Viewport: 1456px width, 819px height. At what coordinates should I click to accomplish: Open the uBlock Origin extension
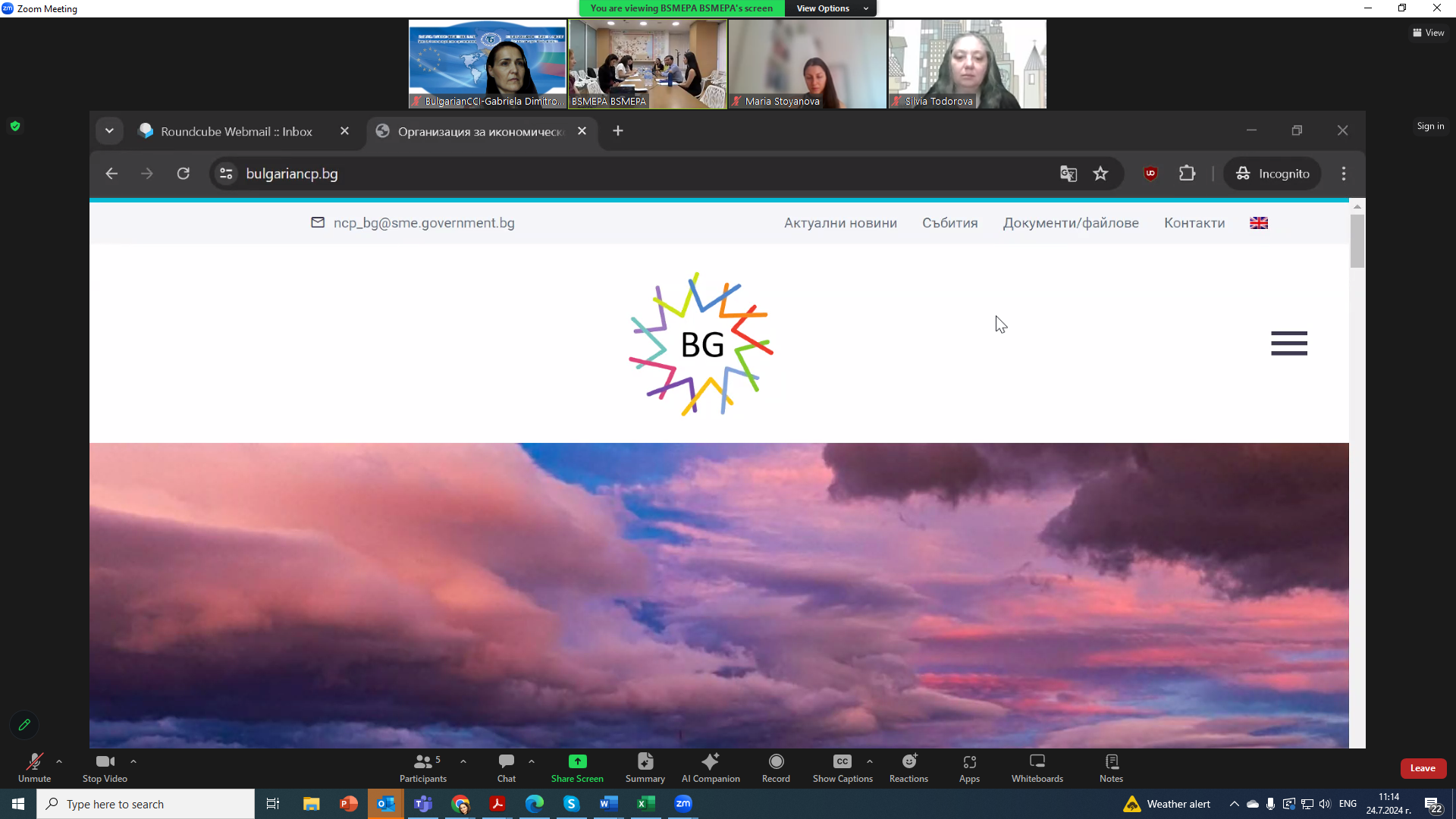[x=1150, y=174]
